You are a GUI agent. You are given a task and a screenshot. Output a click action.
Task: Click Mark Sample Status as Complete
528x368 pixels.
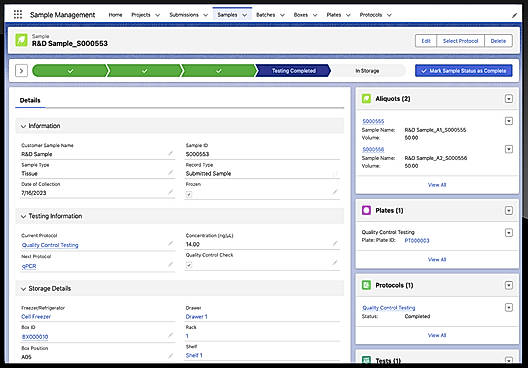[464, 71]
